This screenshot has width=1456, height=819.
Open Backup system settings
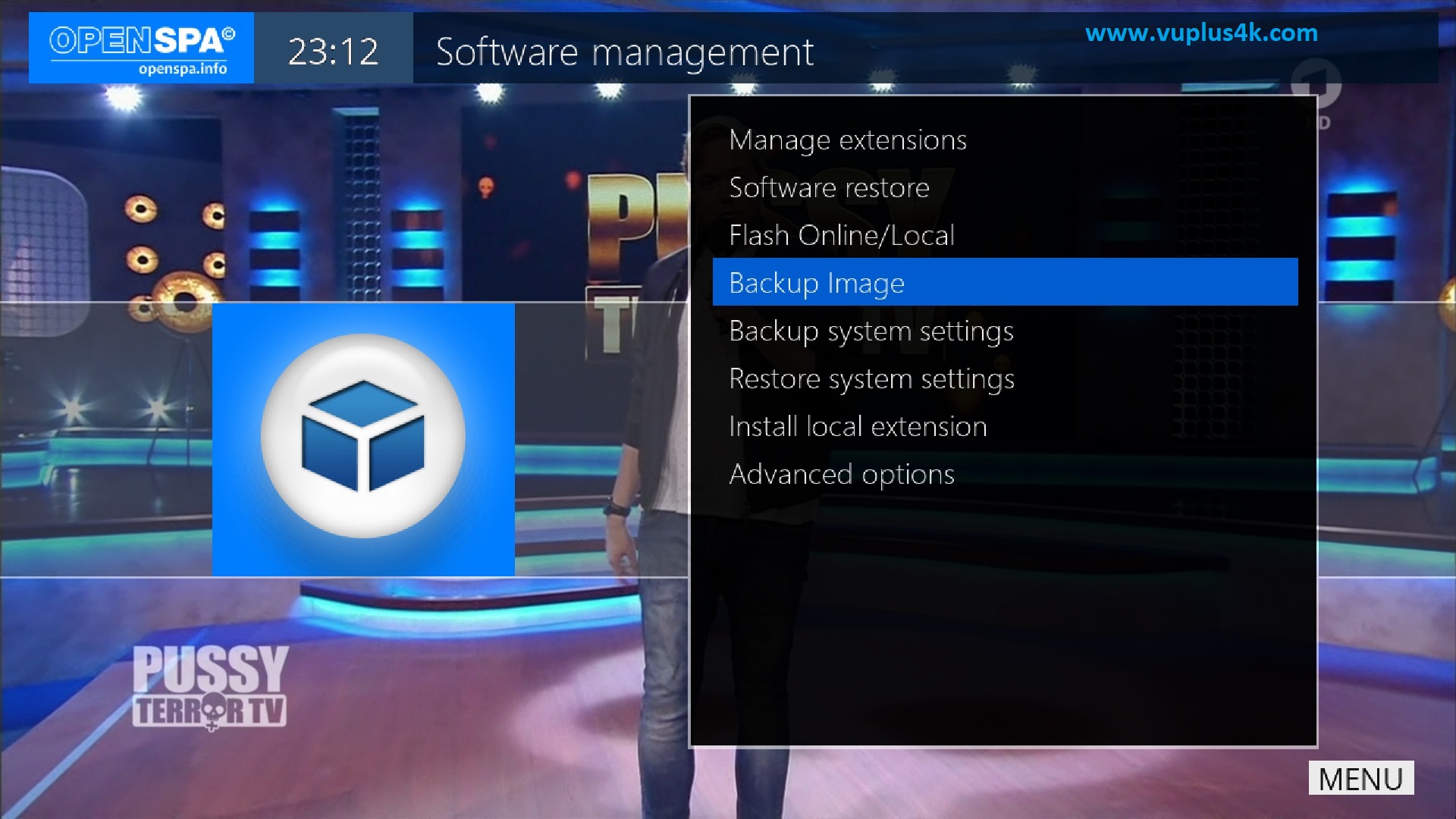tap(1005, 331)
